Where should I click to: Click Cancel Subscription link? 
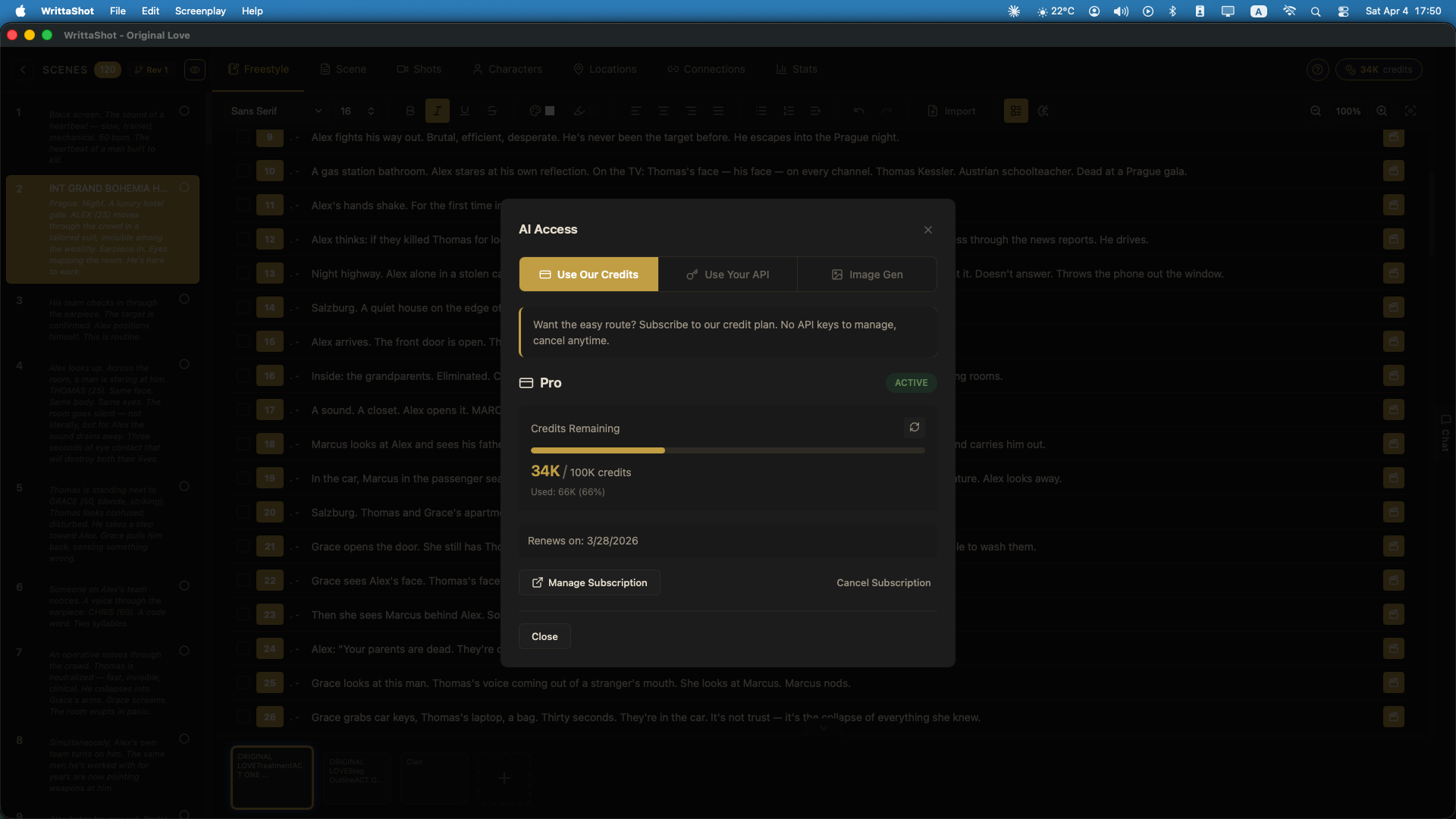tap(883, 582)
